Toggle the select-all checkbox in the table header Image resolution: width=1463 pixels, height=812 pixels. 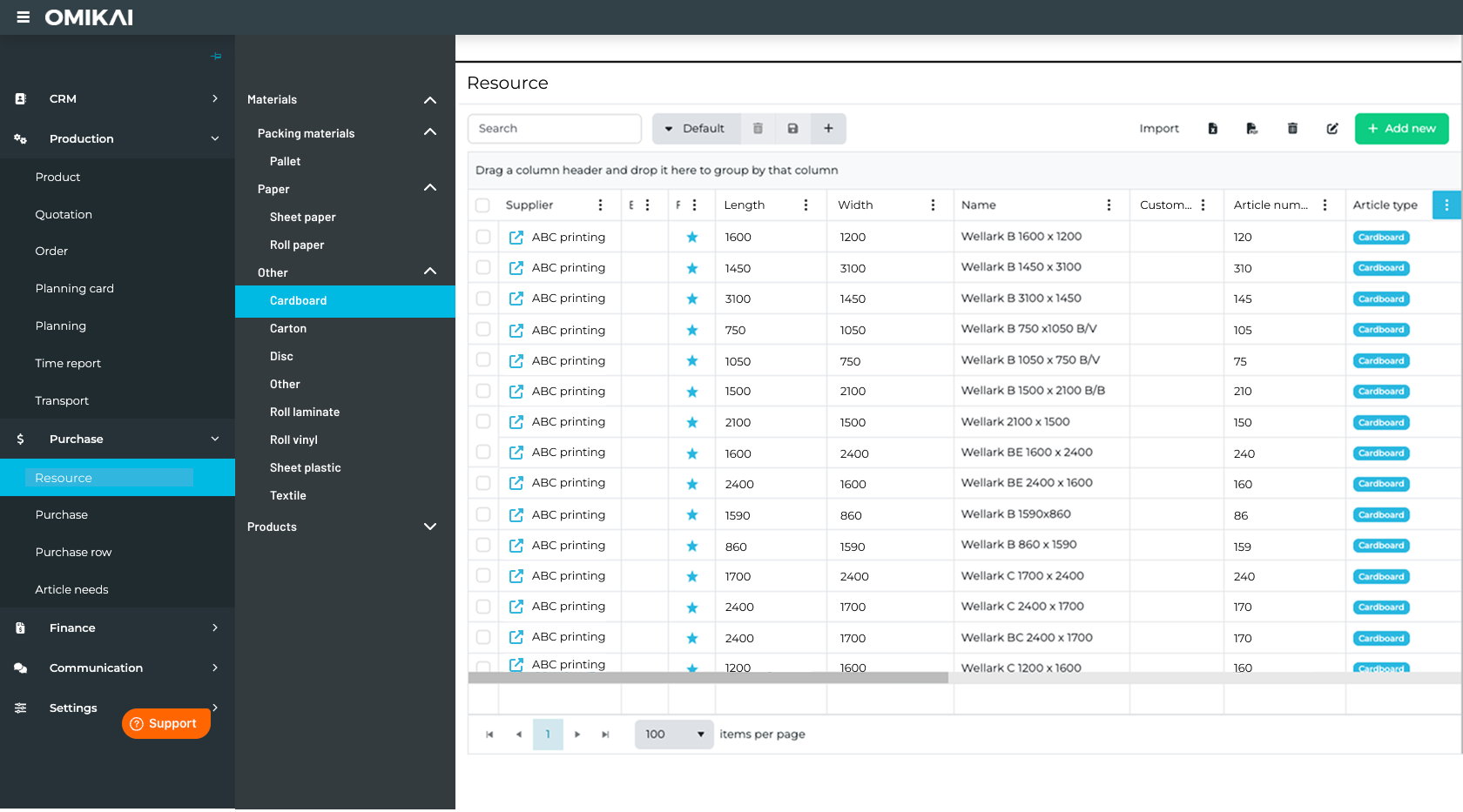tap(482, 205)
